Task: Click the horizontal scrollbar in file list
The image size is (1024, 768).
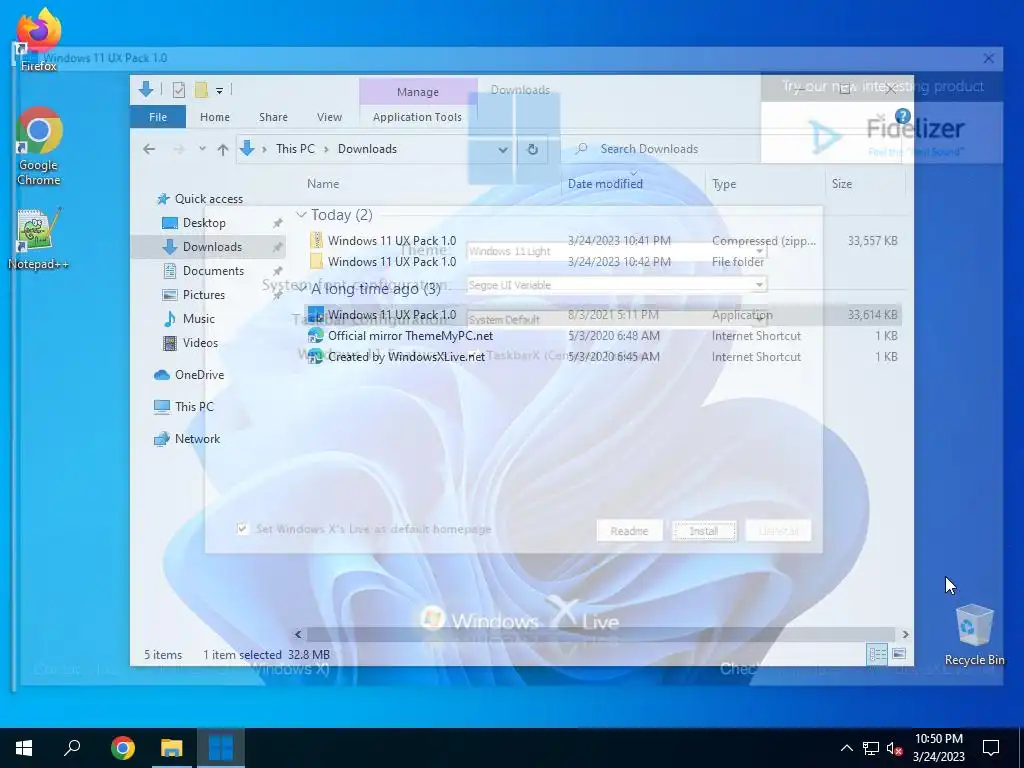Action: (x=601, y=633)
